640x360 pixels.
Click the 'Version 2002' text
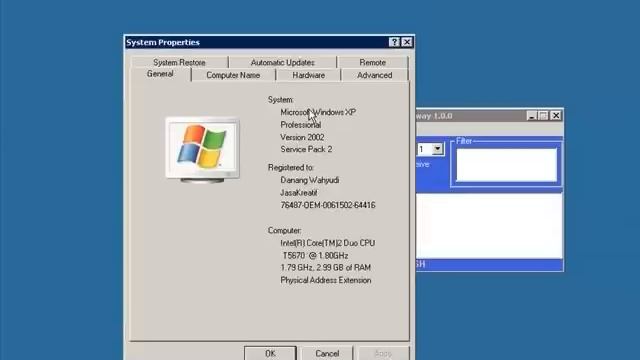pos(302,137)
